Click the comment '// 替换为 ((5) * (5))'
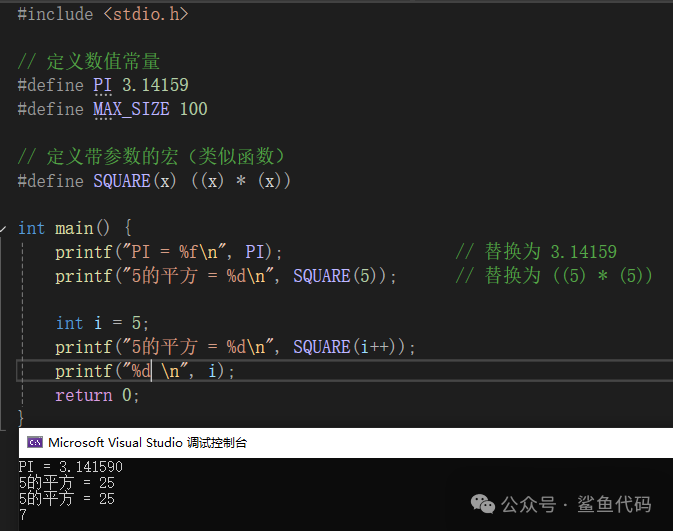Viewport: 673px width, 531px height. pyautogui.click(x=554, y=276)
